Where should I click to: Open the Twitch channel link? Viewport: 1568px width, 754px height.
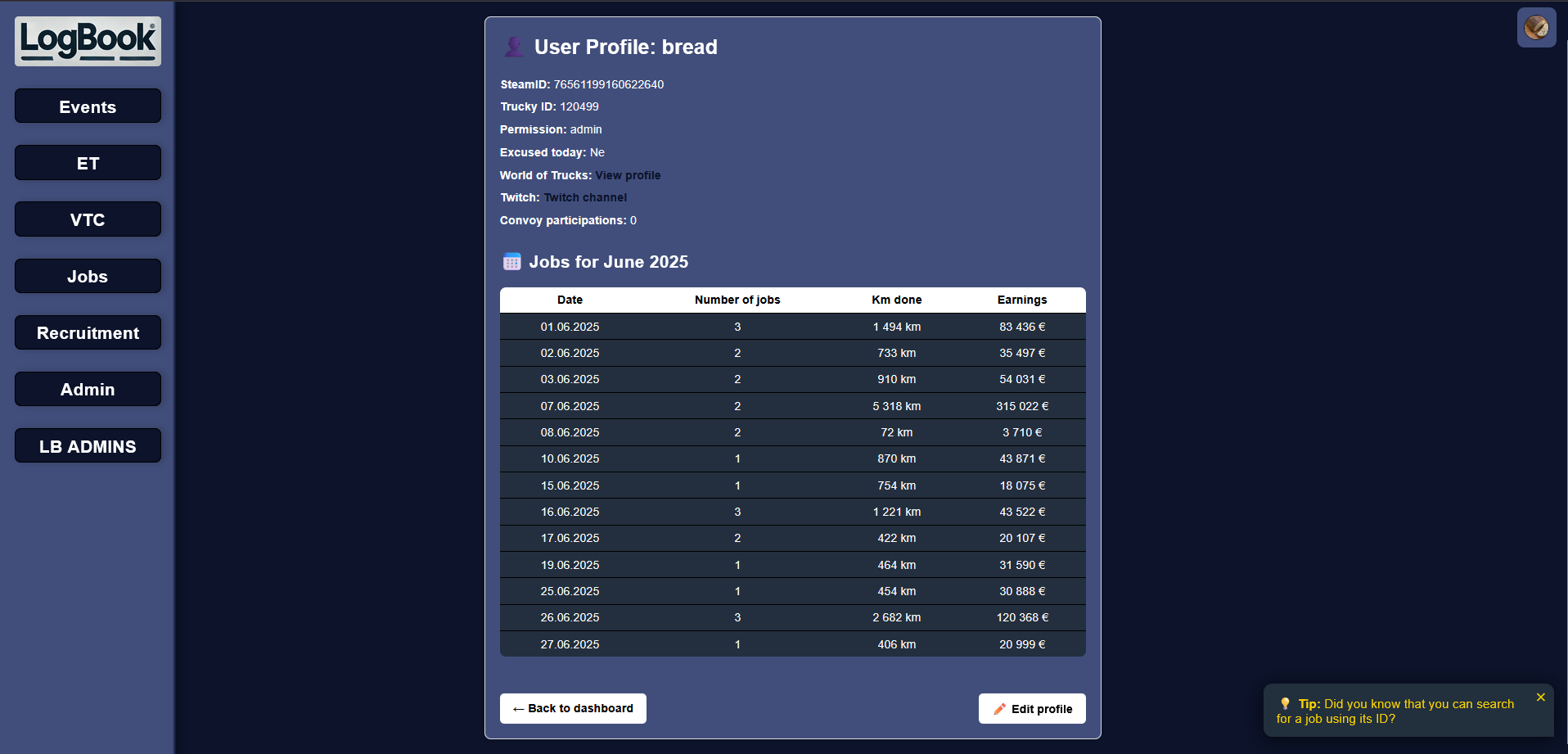pyautogui.click(x=585, y=197)
